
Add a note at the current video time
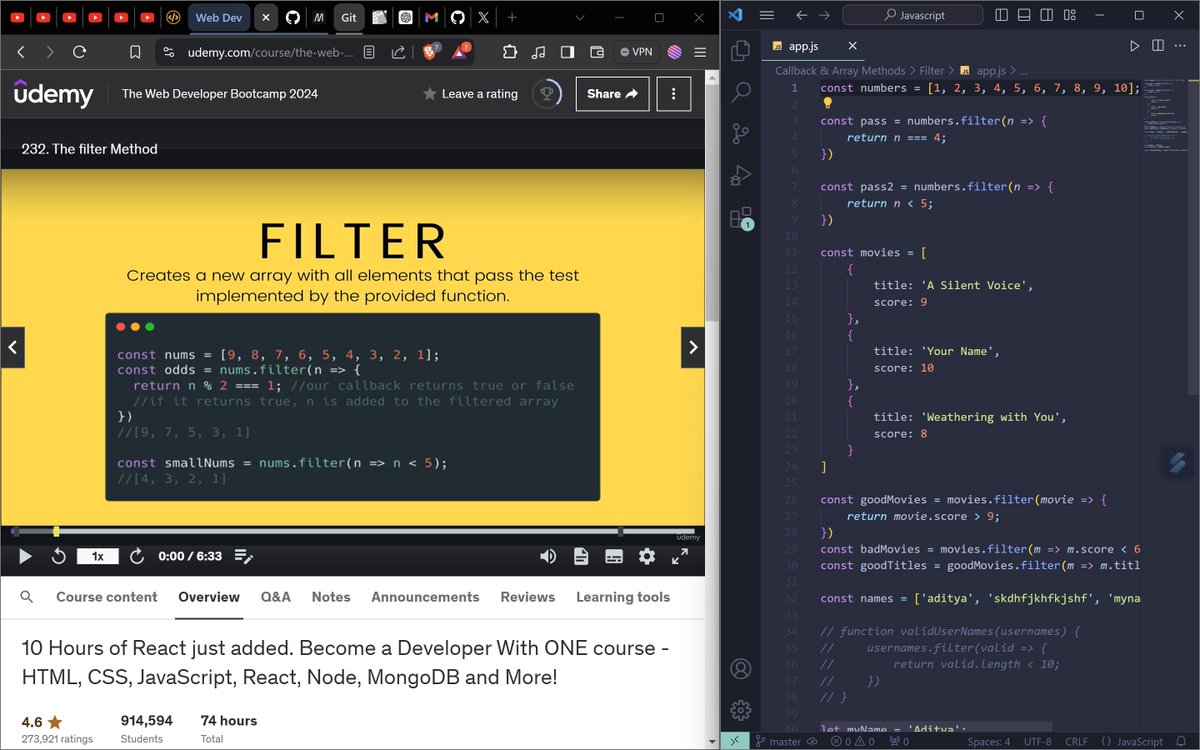(243, 556)
